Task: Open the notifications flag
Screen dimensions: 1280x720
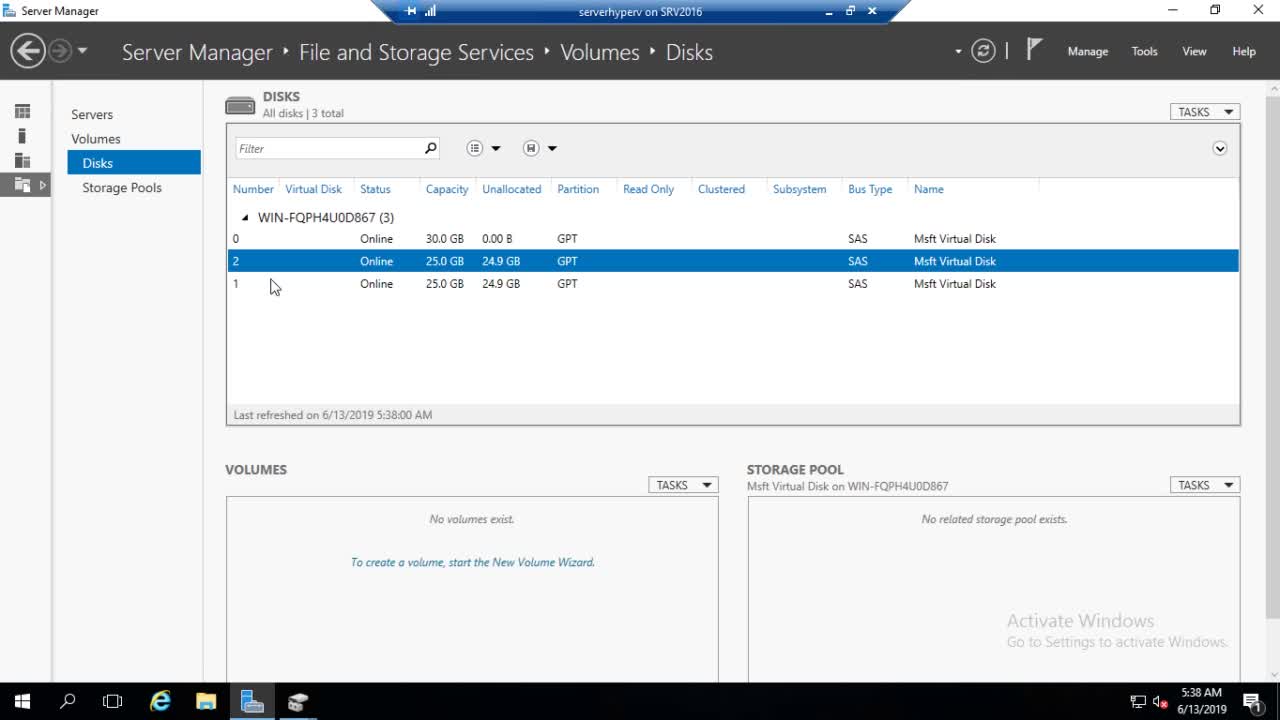Action: (1035, 50)
